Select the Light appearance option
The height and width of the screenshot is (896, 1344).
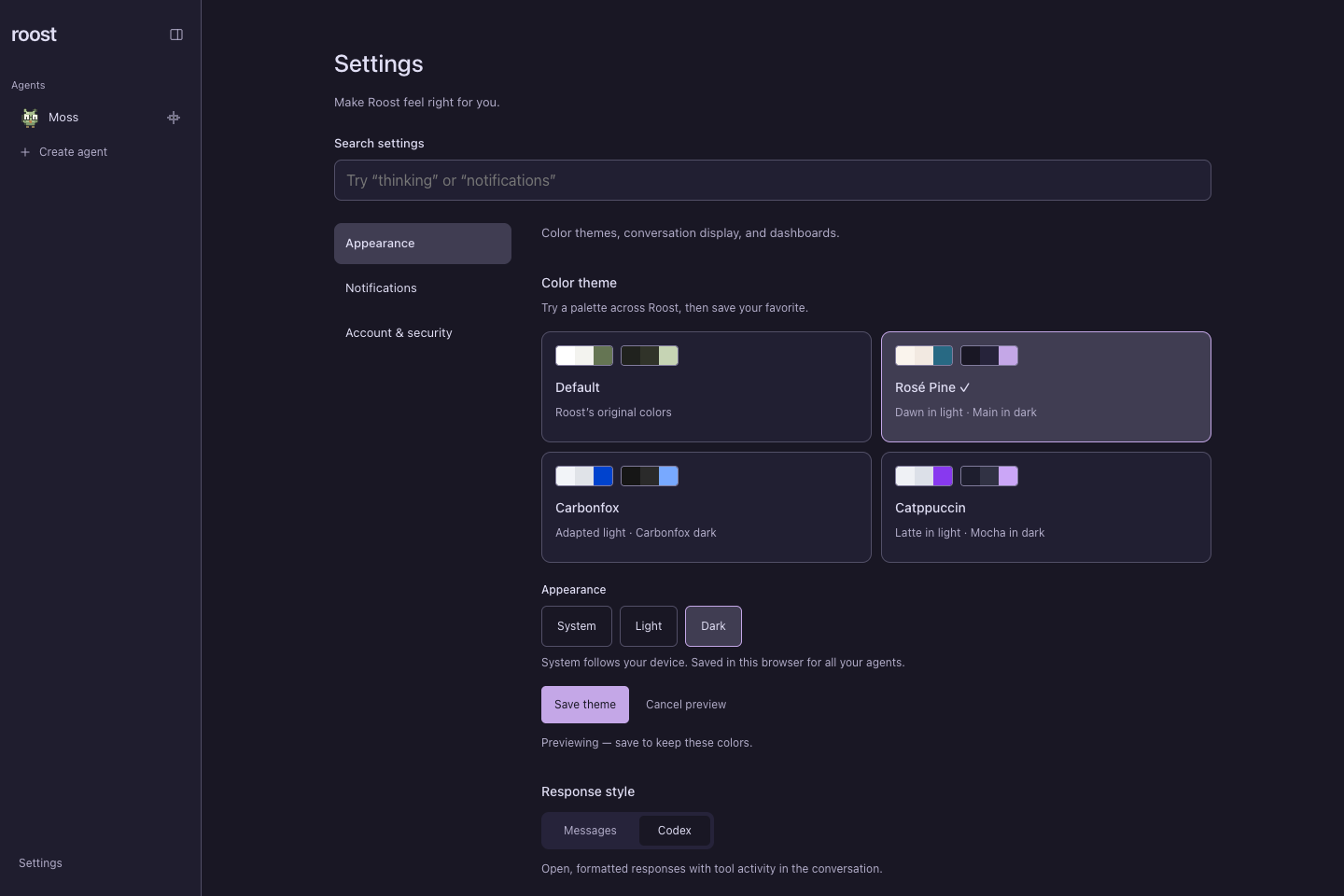click(x=649, y=626)
